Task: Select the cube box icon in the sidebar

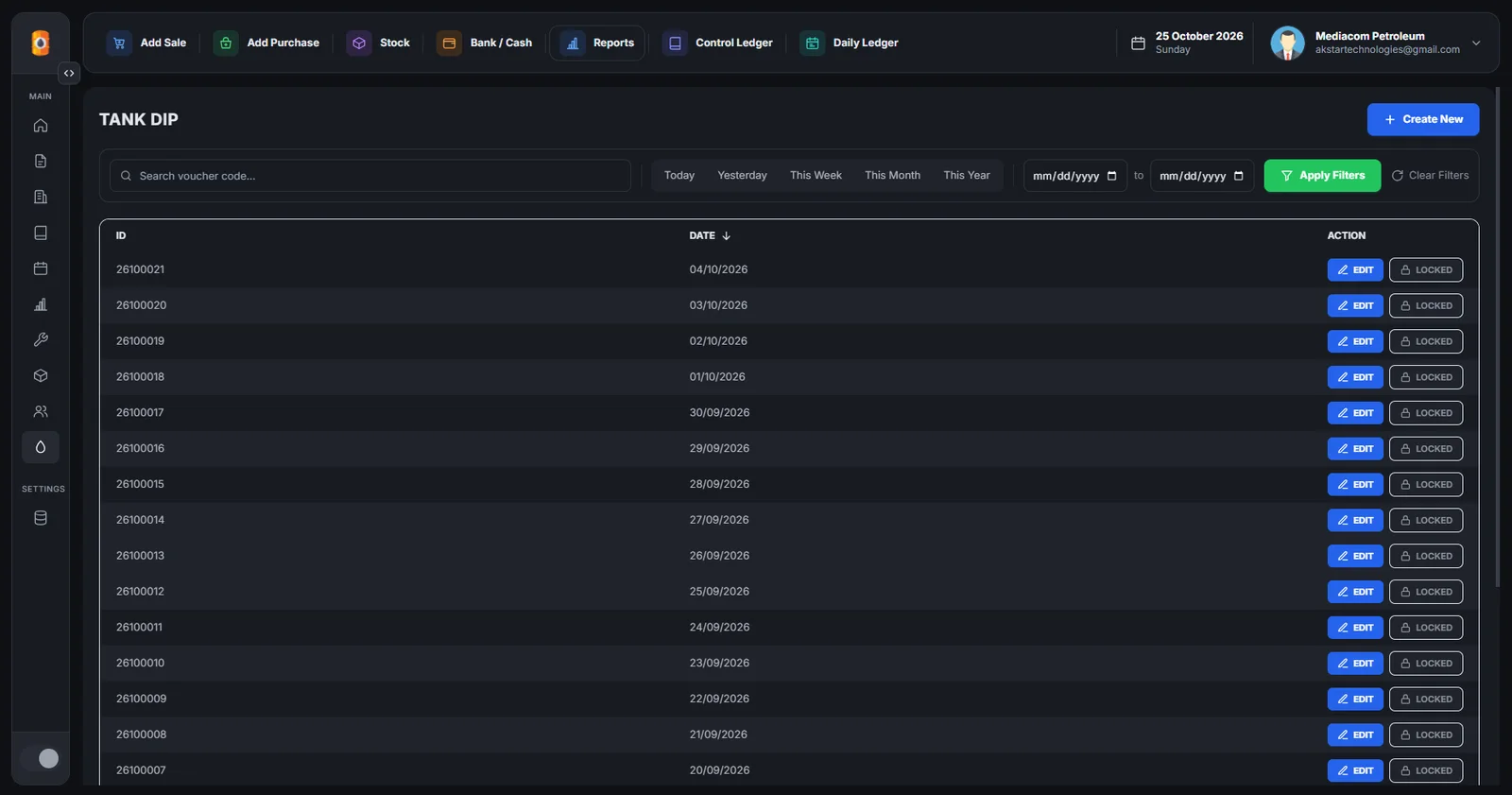Action: click(x=41, y=376)
